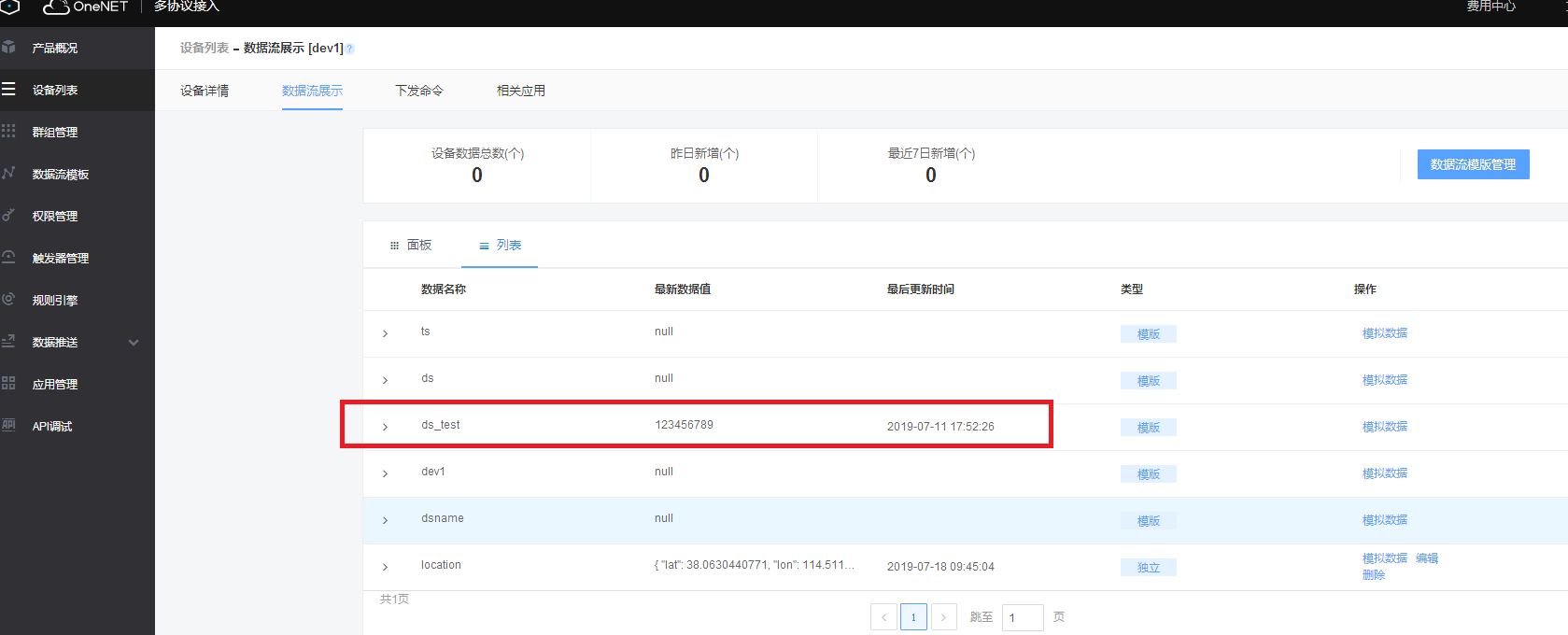
Task: Click 模拟数据 for the dev1 row
Action: (x=1385, y=473)
